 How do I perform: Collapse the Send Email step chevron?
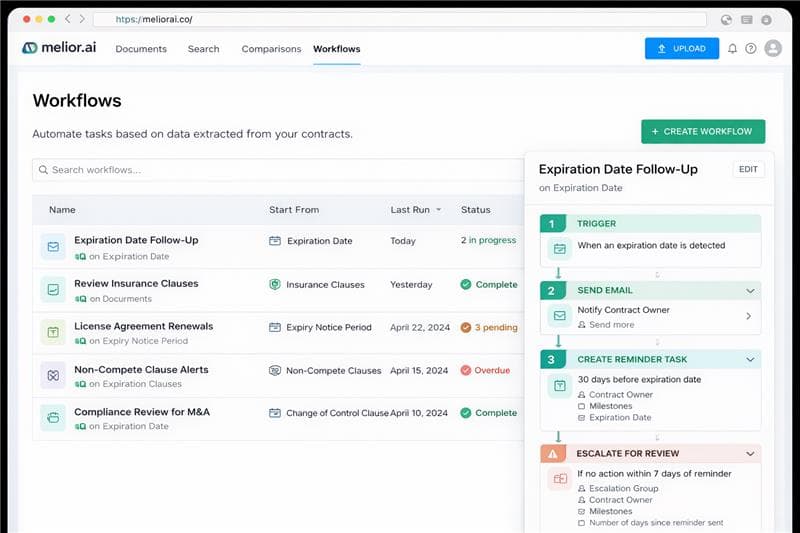[749, 291]
